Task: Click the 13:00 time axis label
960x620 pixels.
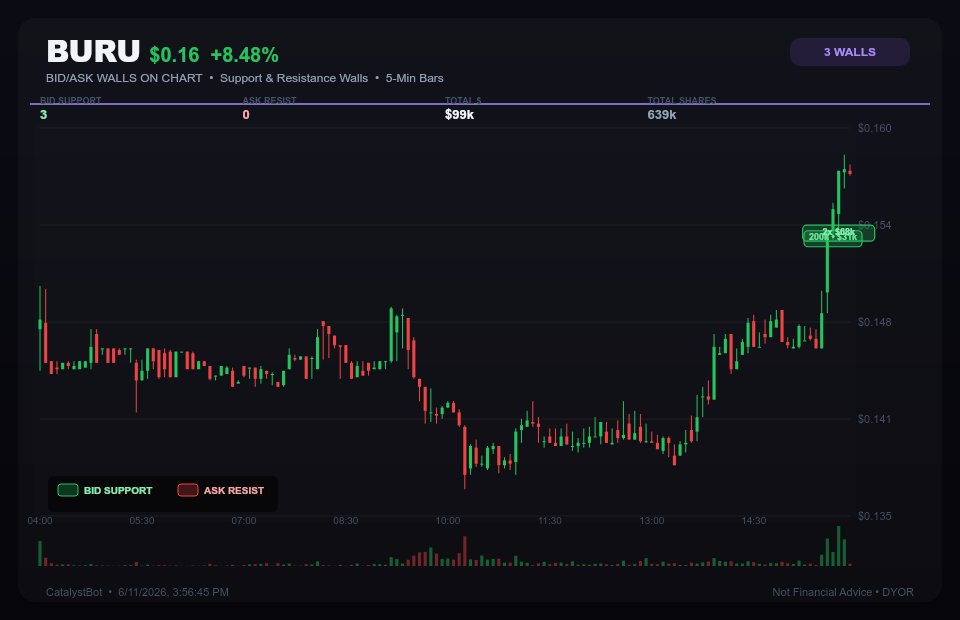Action: pyautogui.click(x=652, y=521)
